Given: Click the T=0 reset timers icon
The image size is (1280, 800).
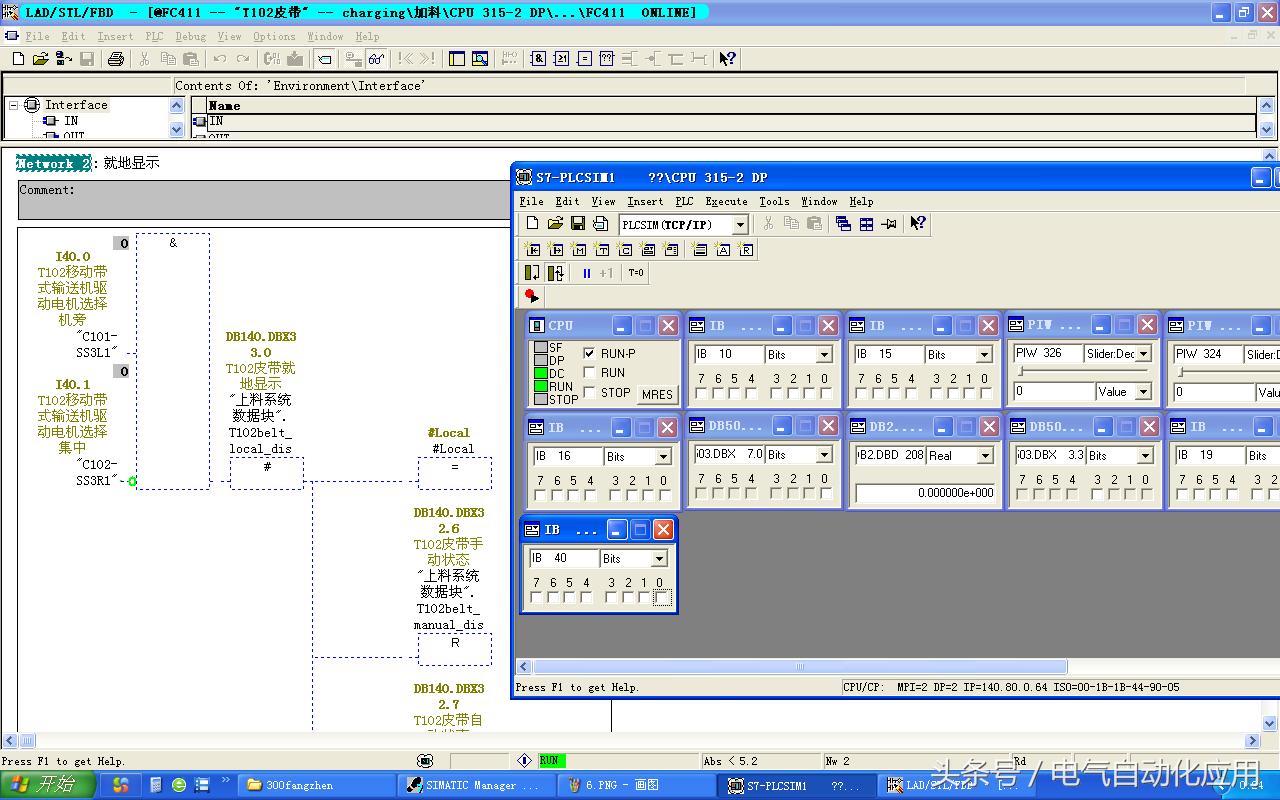Looking at the screenshot, I should coord(636,272).
